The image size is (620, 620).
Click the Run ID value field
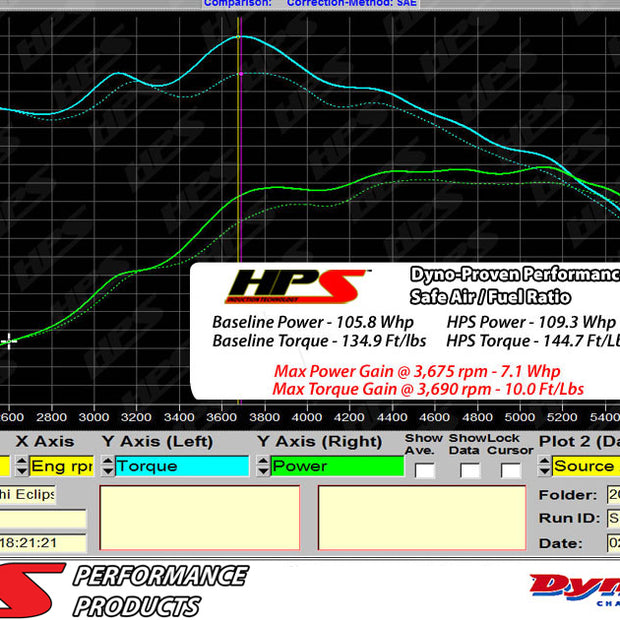click(x=614, y=518)
